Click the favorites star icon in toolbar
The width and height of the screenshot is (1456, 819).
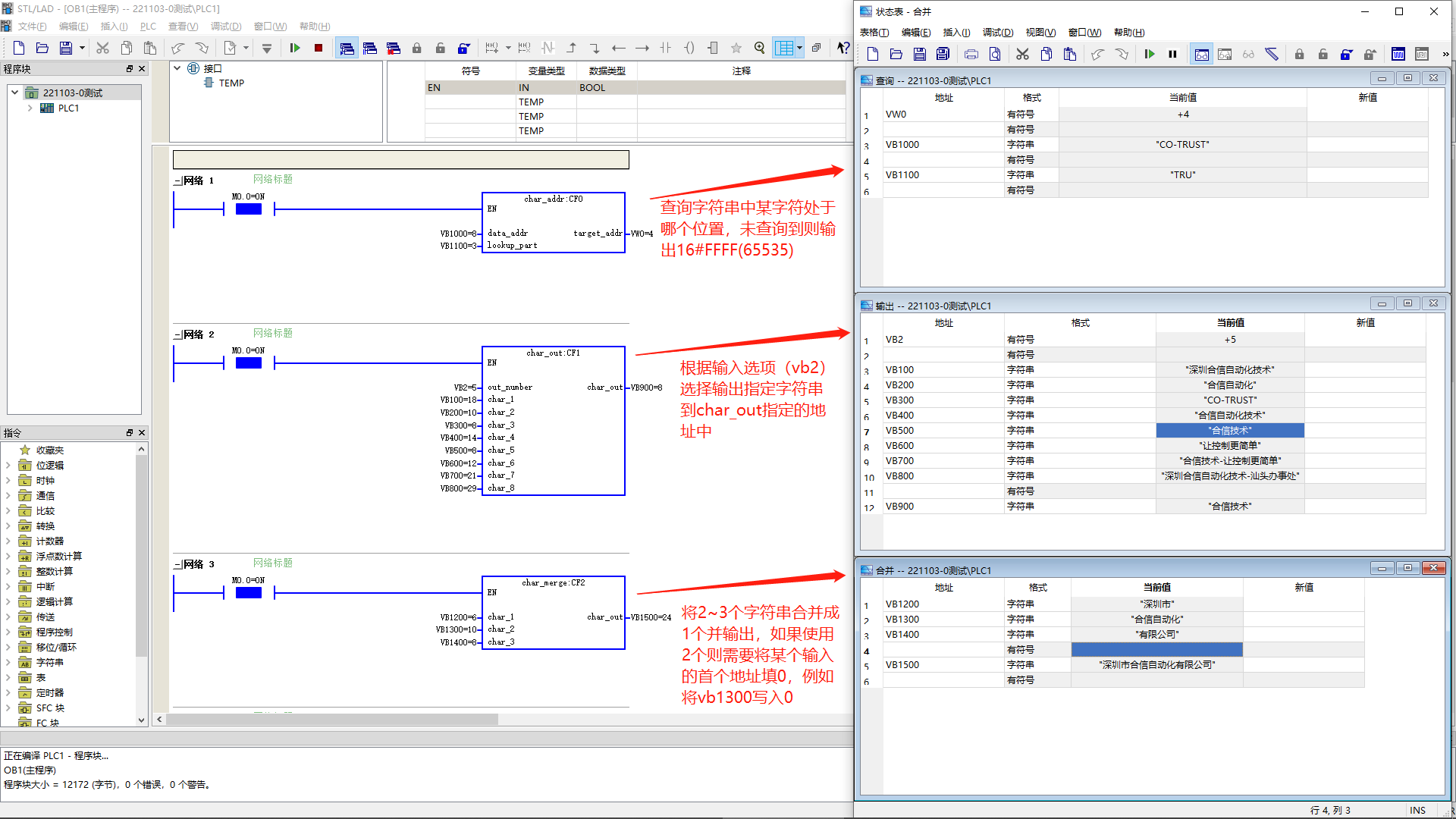pos(736,49)
